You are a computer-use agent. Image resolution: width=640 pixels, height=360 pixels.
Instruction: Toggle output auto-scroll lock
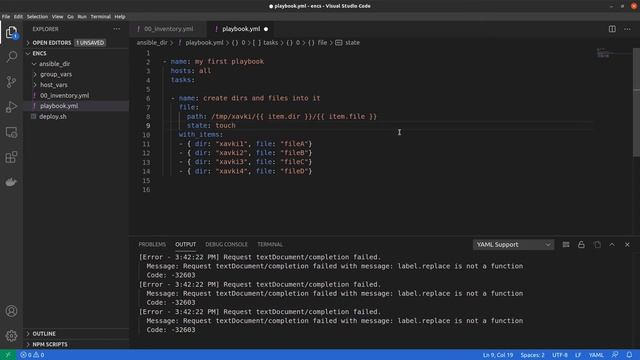(x=581, y=244)
